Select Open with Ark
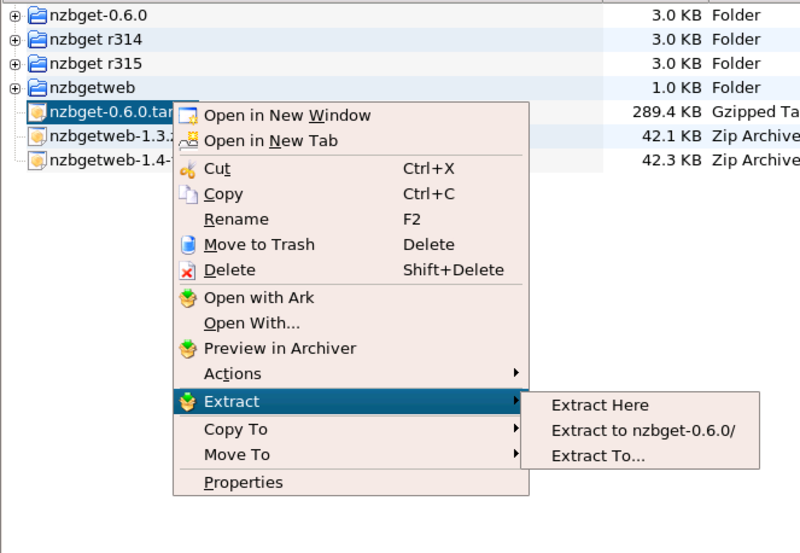 pos(351,298)
